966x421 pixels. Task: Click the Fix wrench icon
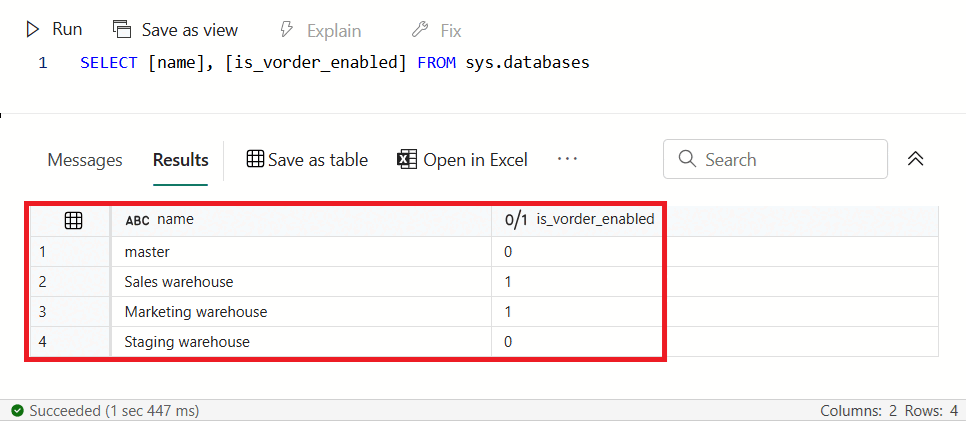(x=420, y=30)
